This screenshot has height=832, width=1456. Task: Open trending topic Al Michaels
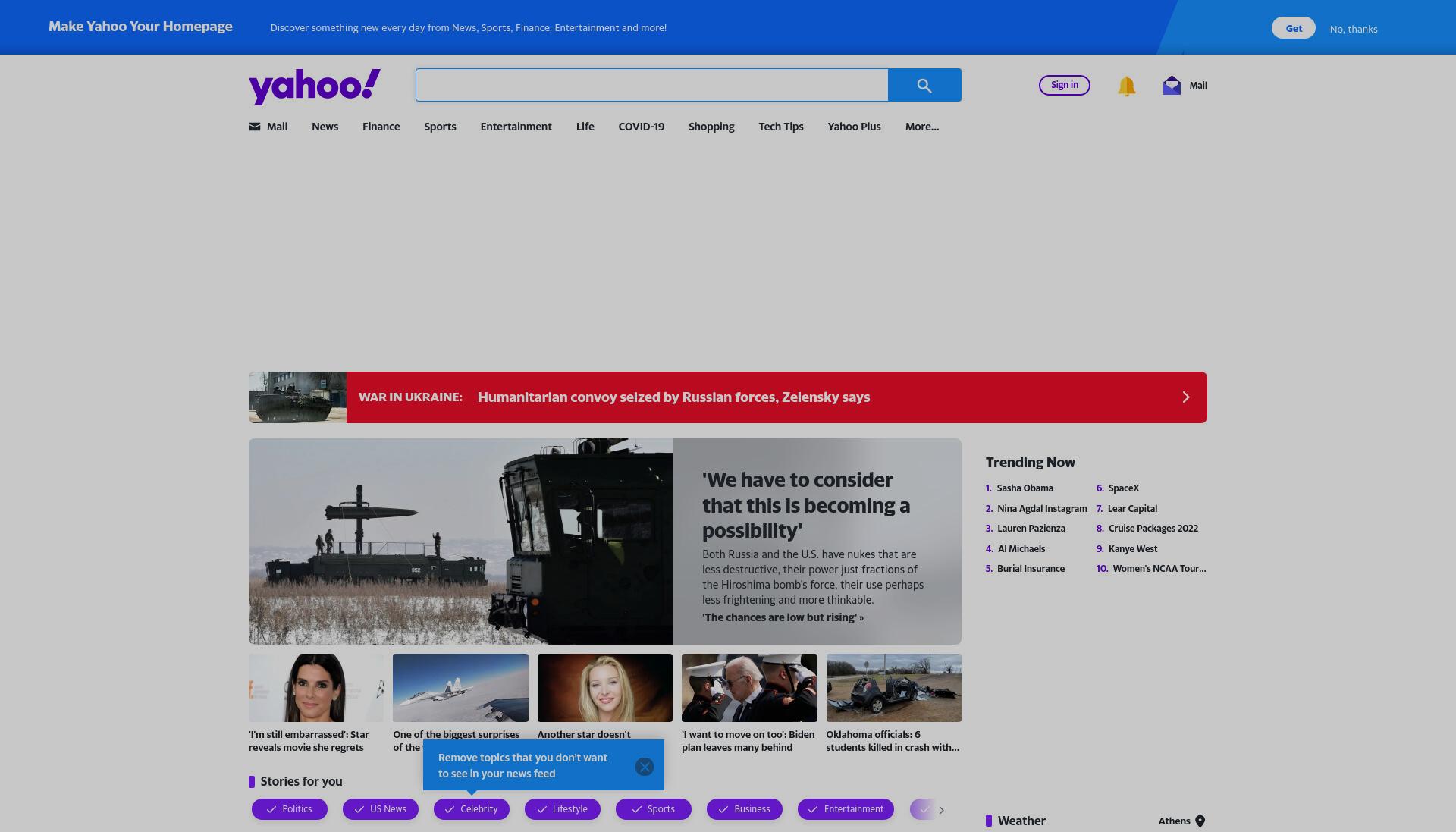pyautogui.click(x=1021, y=549)
